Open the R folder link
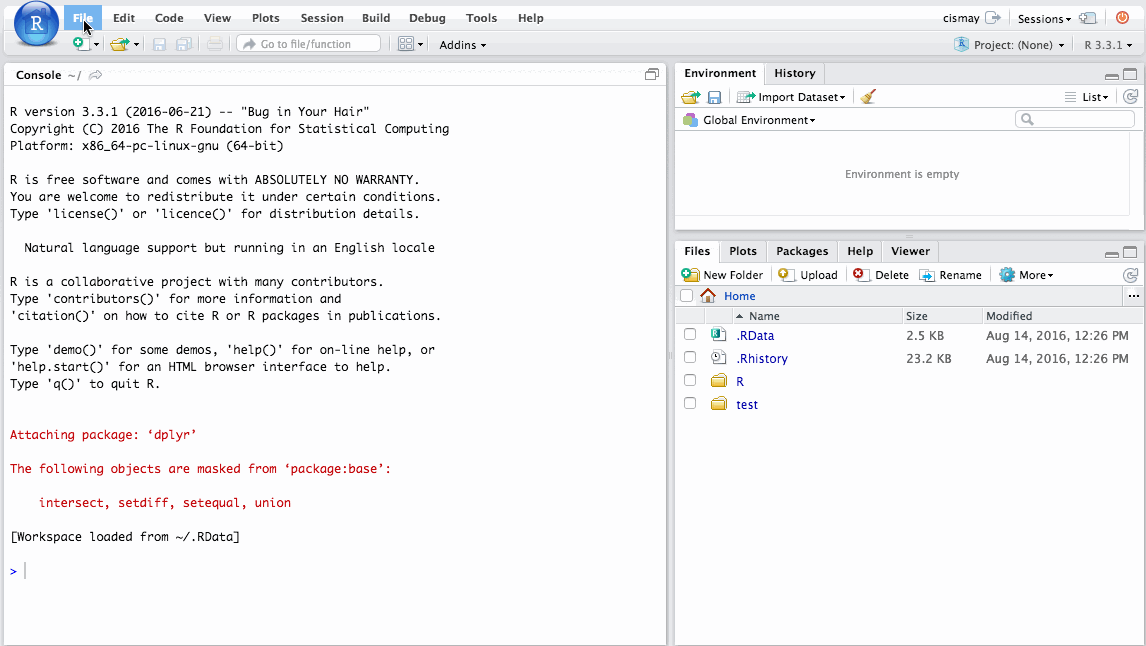The width and height of the screenshot is (1146, 646). click(x=740, y=381)
